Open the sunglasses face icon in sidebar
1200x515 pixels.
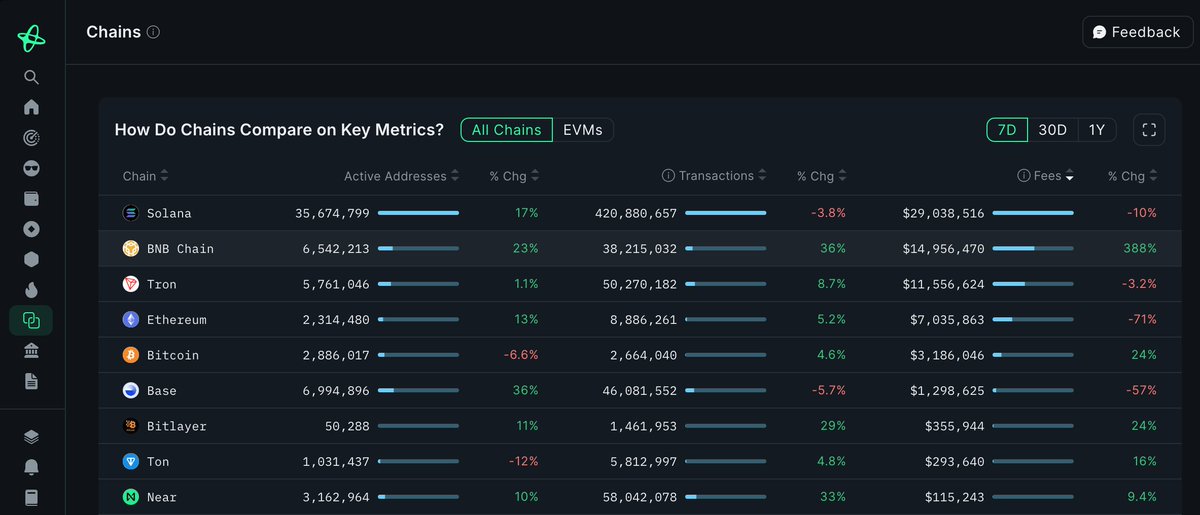[31, 168]
